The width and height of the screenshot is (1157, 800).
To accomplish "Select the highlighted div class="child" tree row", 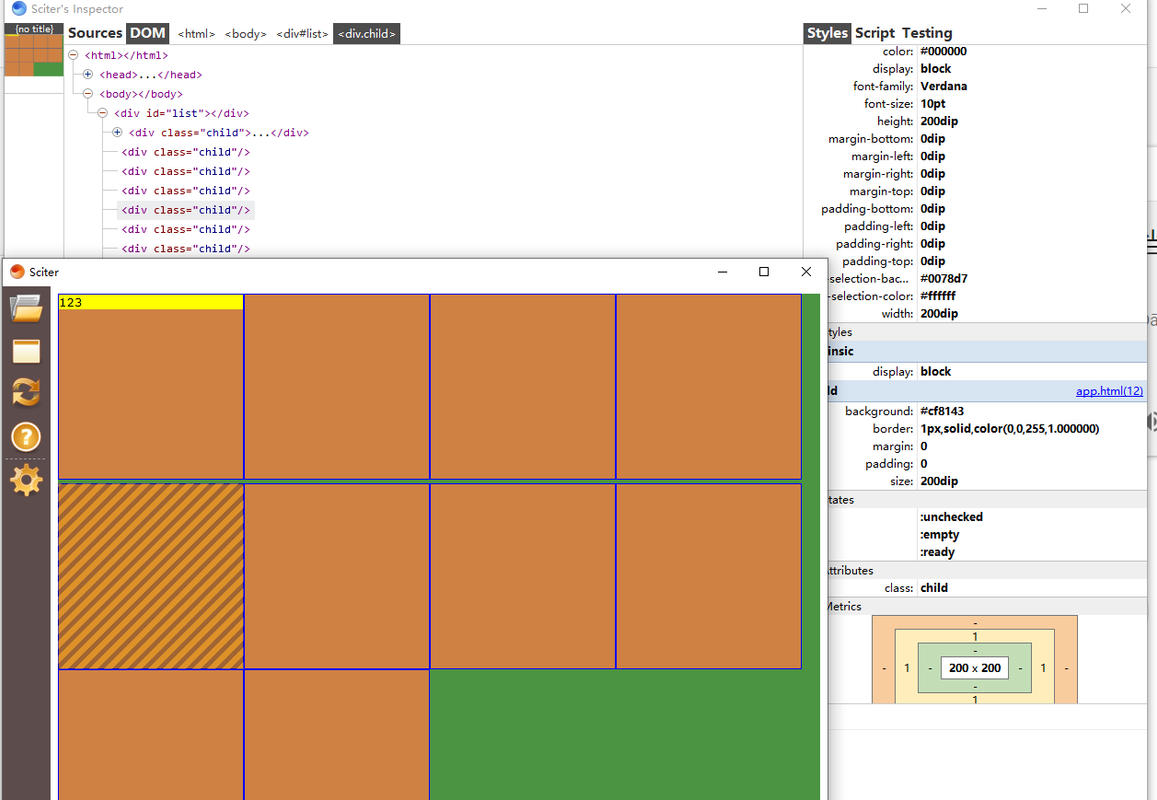I will coord(186,210).
